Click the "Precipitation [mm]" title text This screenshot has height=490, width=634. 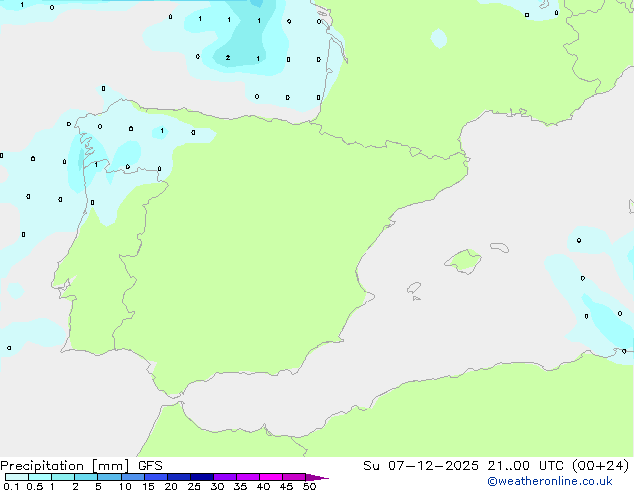point(65,466)
